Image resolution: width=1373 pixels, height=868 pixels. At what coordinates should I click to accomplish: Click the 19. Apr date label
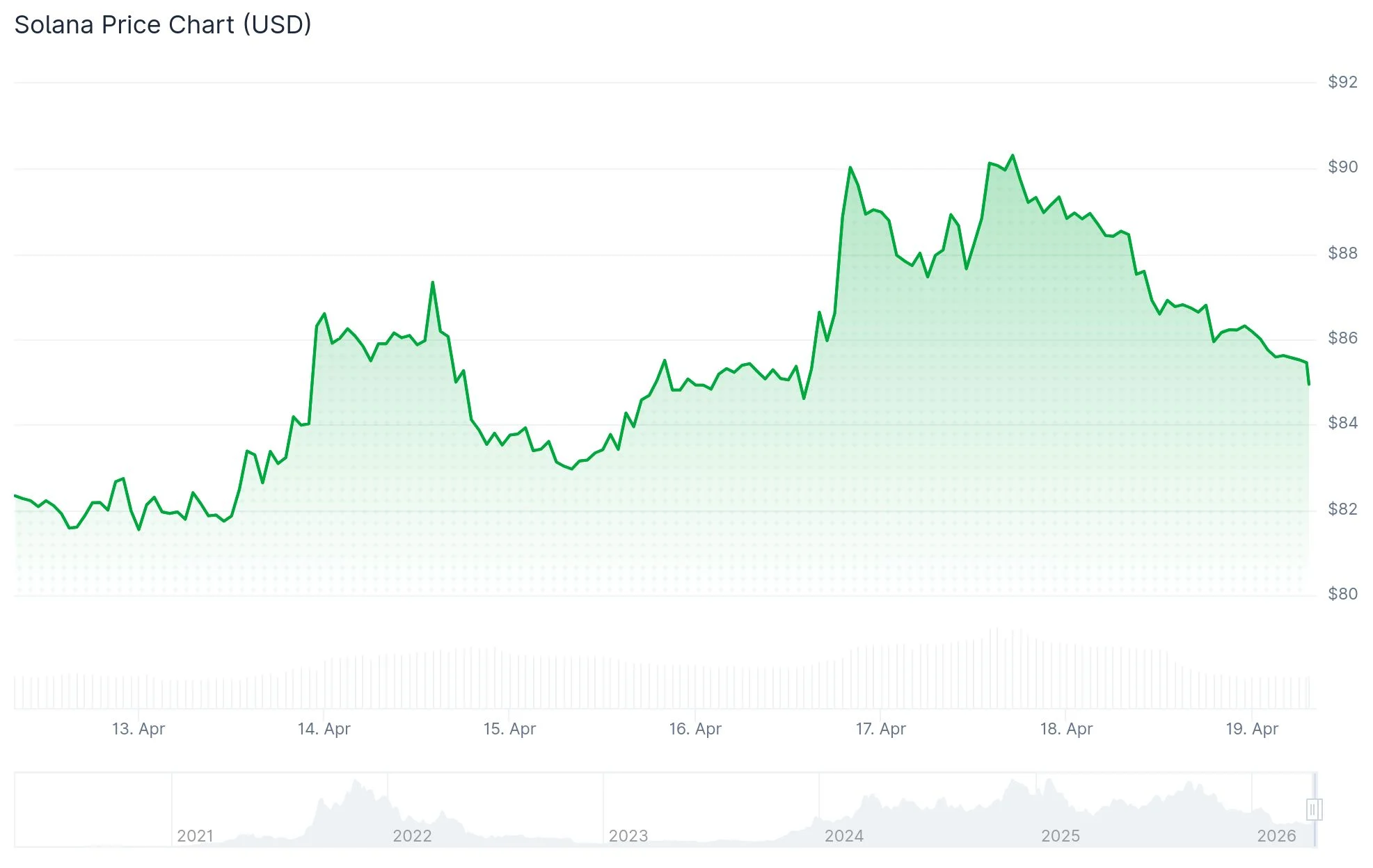click(x=1252, y=729)
